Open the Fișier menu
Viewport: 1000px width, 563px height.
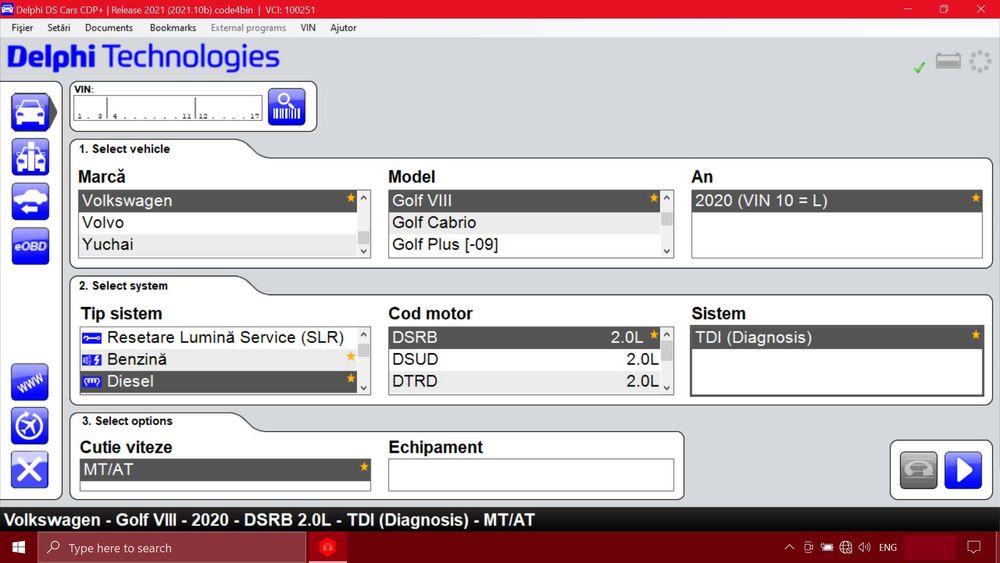pyautogui.click(x=22, y=28)
